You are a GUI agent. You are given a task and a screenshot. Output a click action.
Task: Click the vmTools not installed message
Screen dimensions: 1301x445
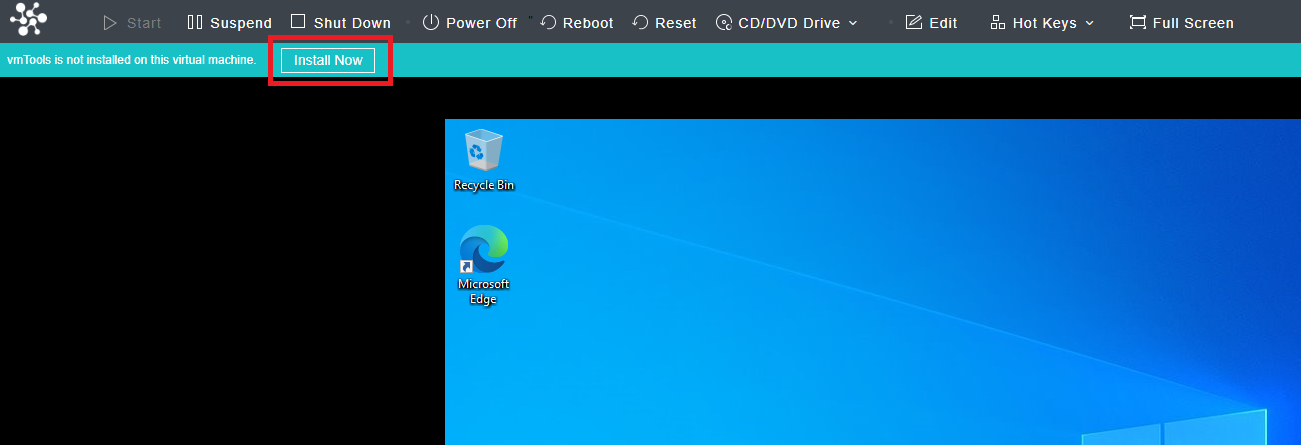pos(131,60)
